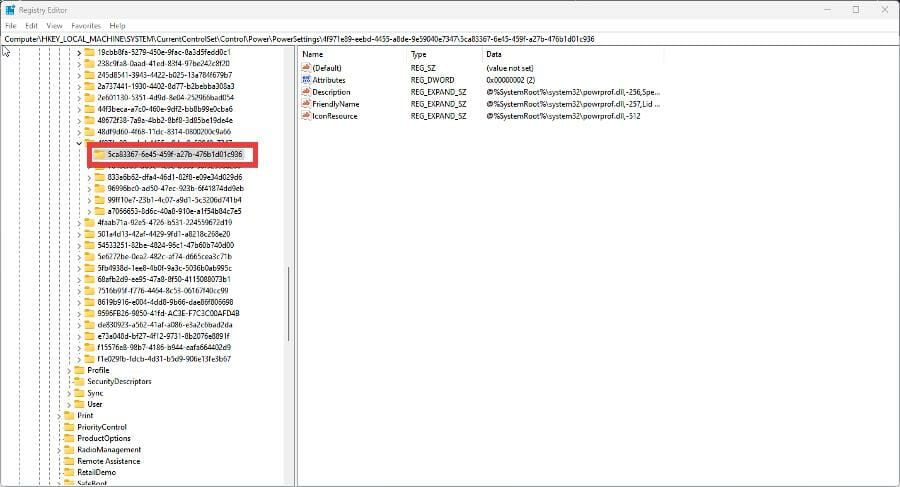Viewport: 900px width, 487px height.
Task: Select the Description value name
Action: coord(331,92)
